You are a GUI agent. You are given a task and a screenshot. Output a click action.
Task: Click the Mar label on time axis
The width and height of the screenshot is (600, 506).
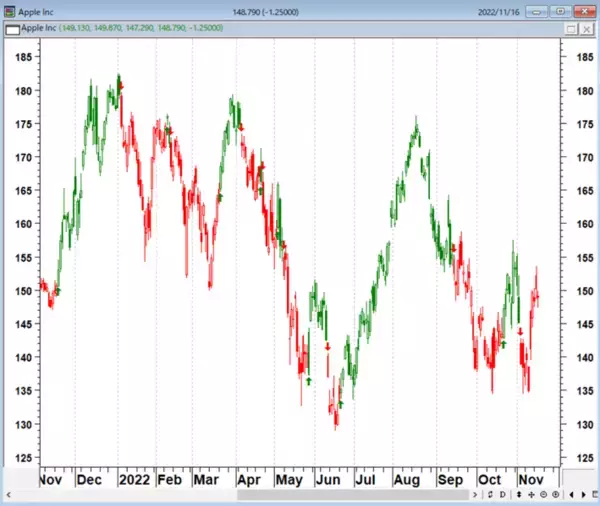[206, 480]
